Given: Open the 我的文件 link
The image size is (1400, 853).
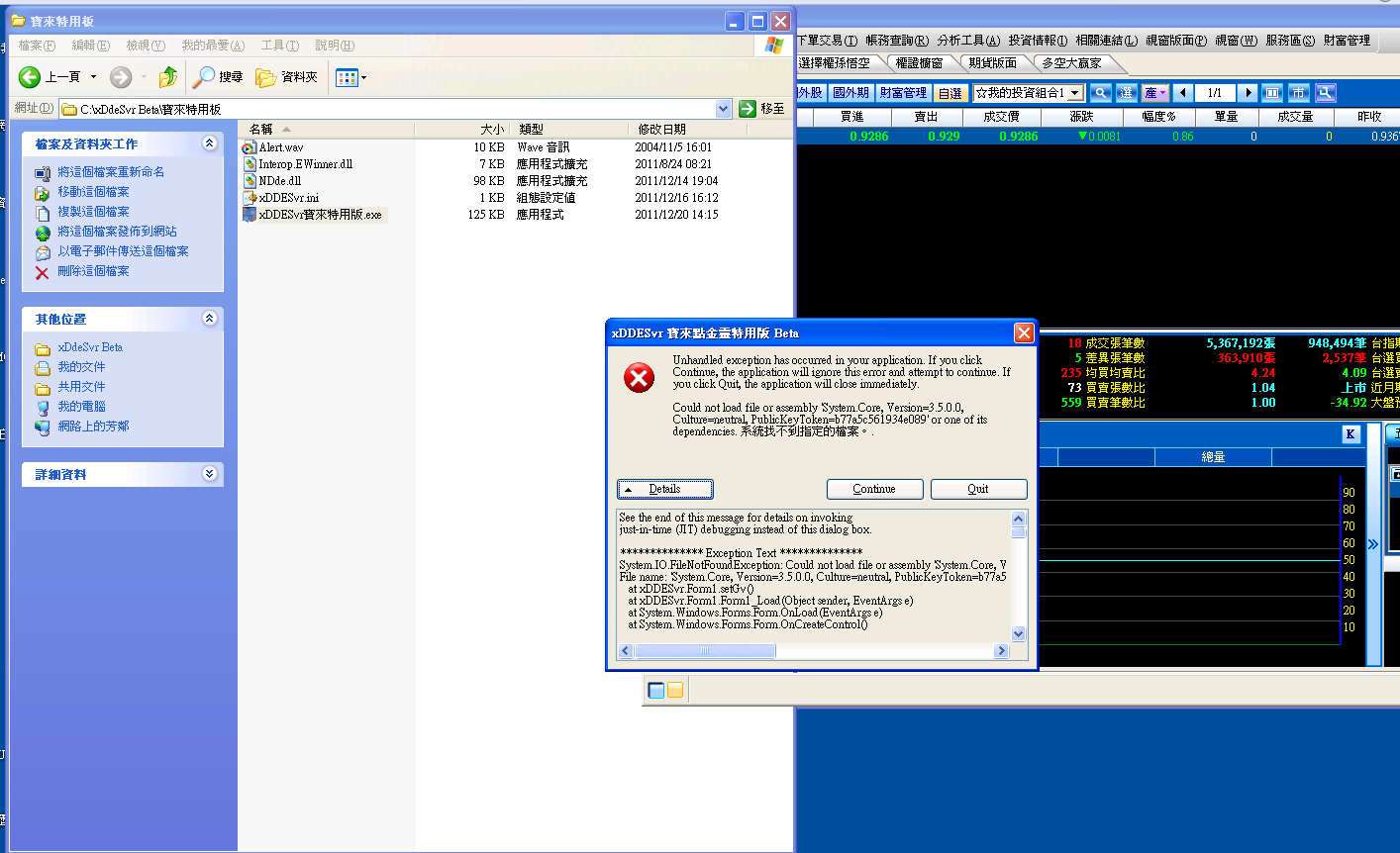Looking at the screenshot, I should [x=81, y=367].
